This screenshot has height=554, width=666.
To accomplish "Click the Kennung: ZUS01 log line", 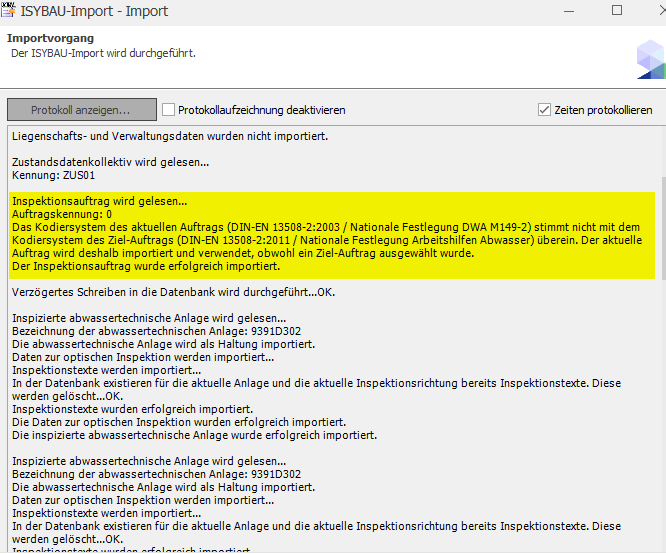I will pyautogui.click(x=52, y=175).
